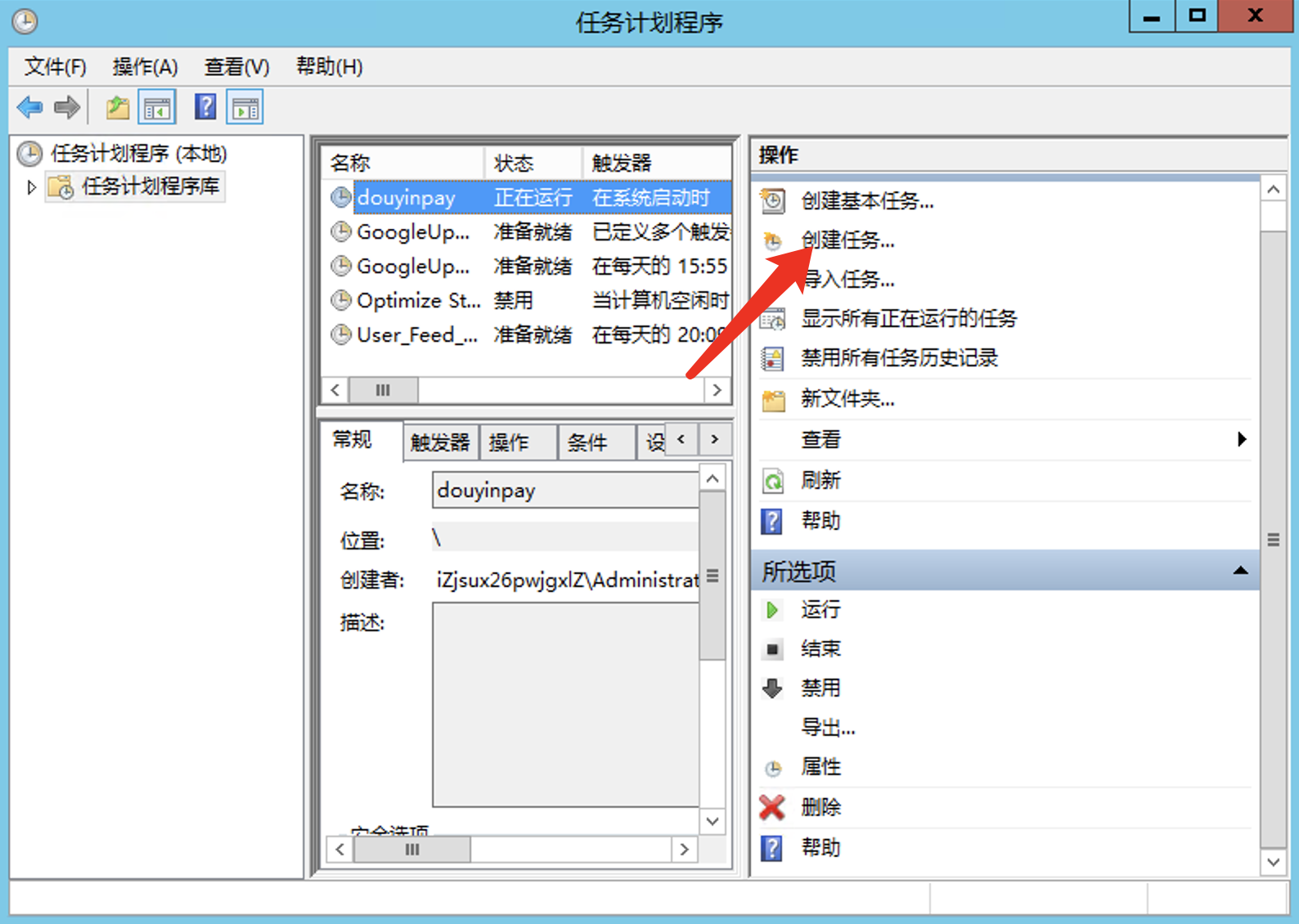Click task list horizontal scrollbar right arrow
This screenshot has width=1299, height=924.
(x=717, y=390)
